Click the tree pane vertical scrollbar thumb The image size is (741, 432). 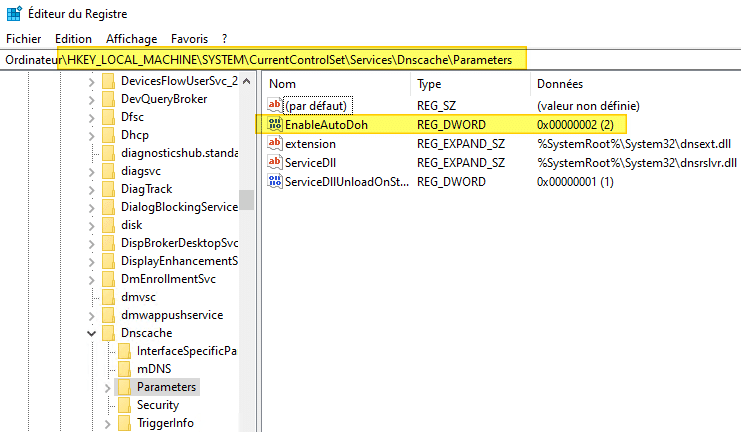point(246,199)
